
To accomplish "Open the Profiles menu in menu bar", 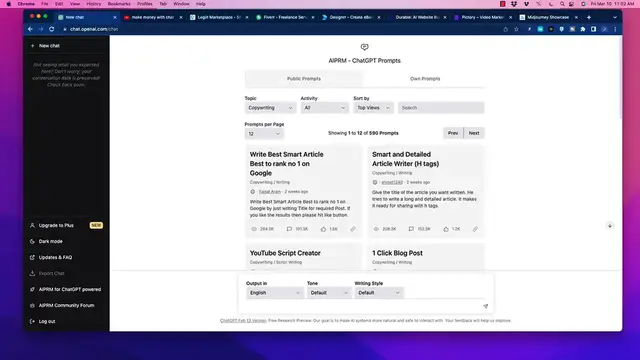I will pos(144,4).
